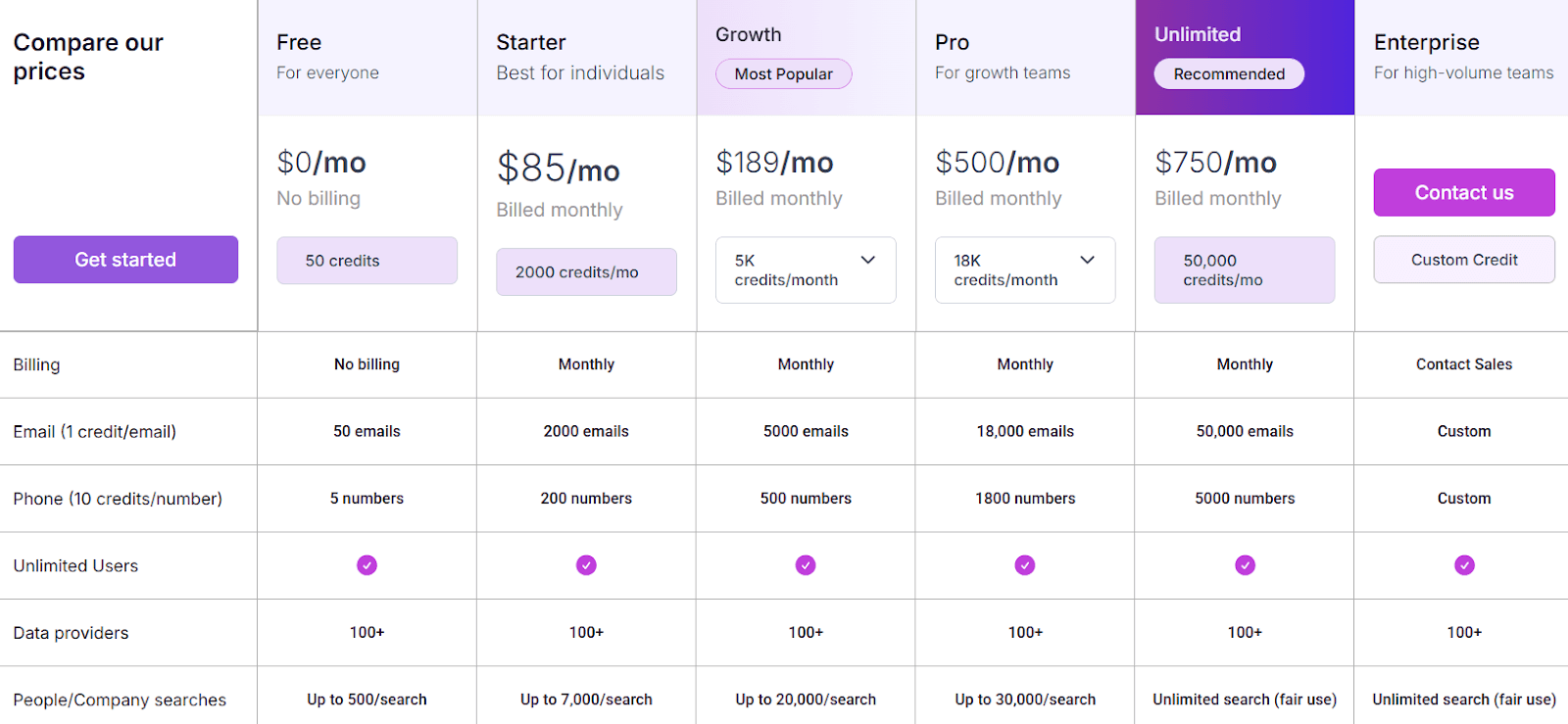The image size is (1568, 724).
Task: Click the Email (1 credit/email) row label
Action: point(95,432)
